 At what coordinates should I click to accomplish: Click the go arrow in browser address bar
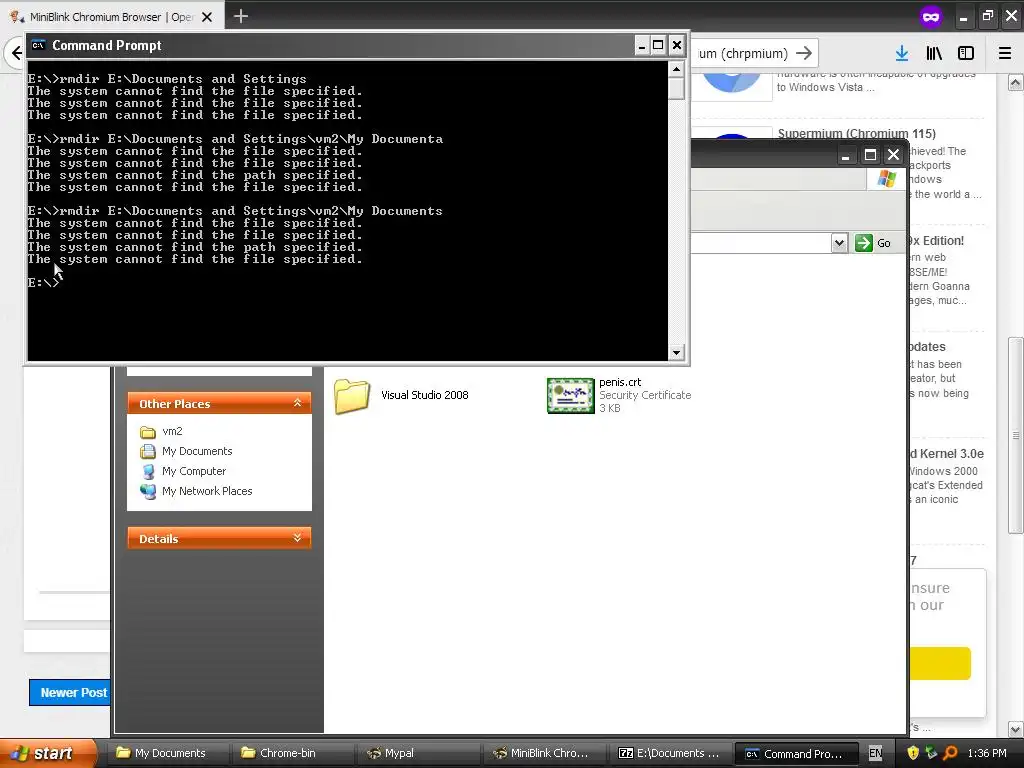(x=804, y=54)
